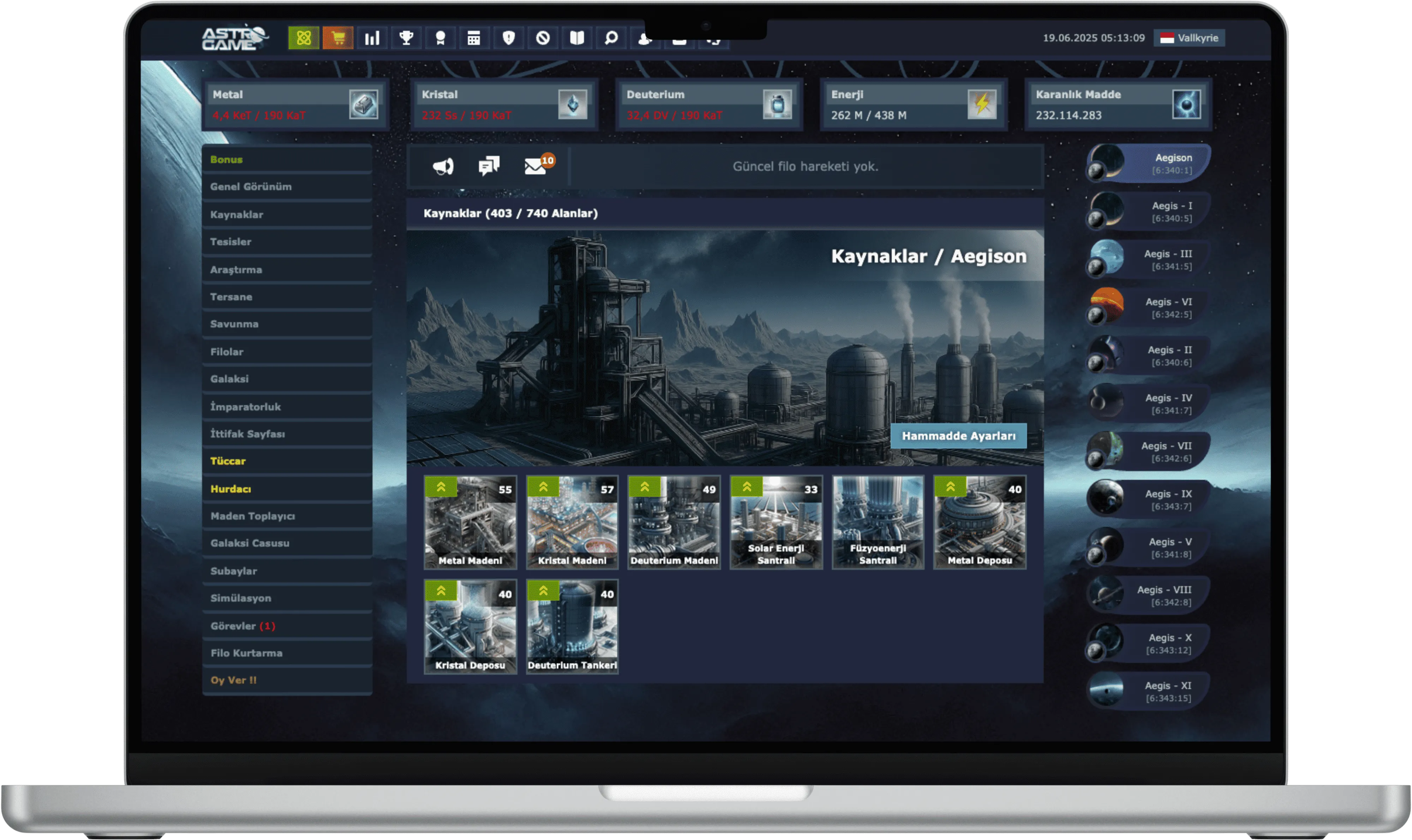Switch to planet Aegis - VI
1412x840 pixels.
(1148, 307)
